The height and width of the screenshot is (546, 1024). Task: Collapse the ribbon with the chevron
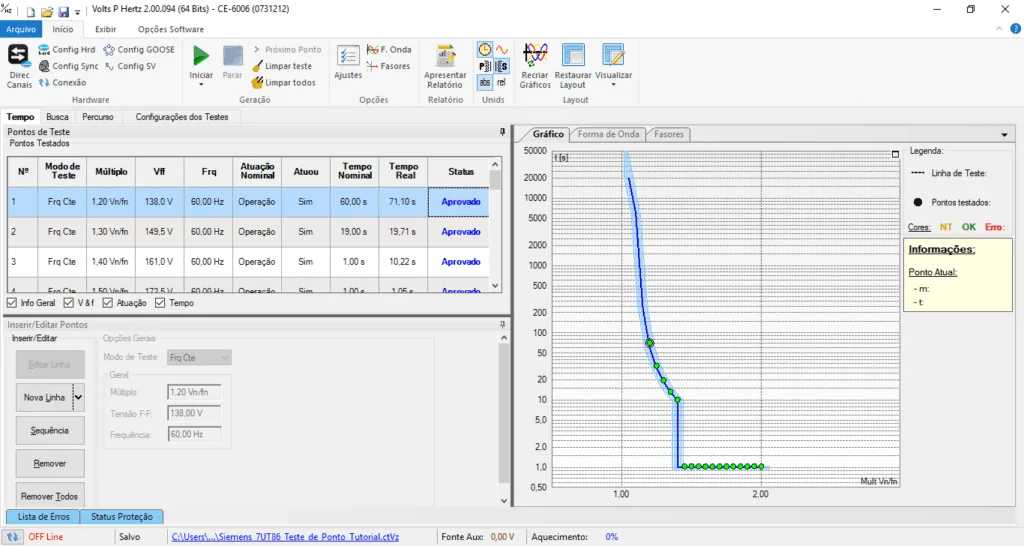999,29
